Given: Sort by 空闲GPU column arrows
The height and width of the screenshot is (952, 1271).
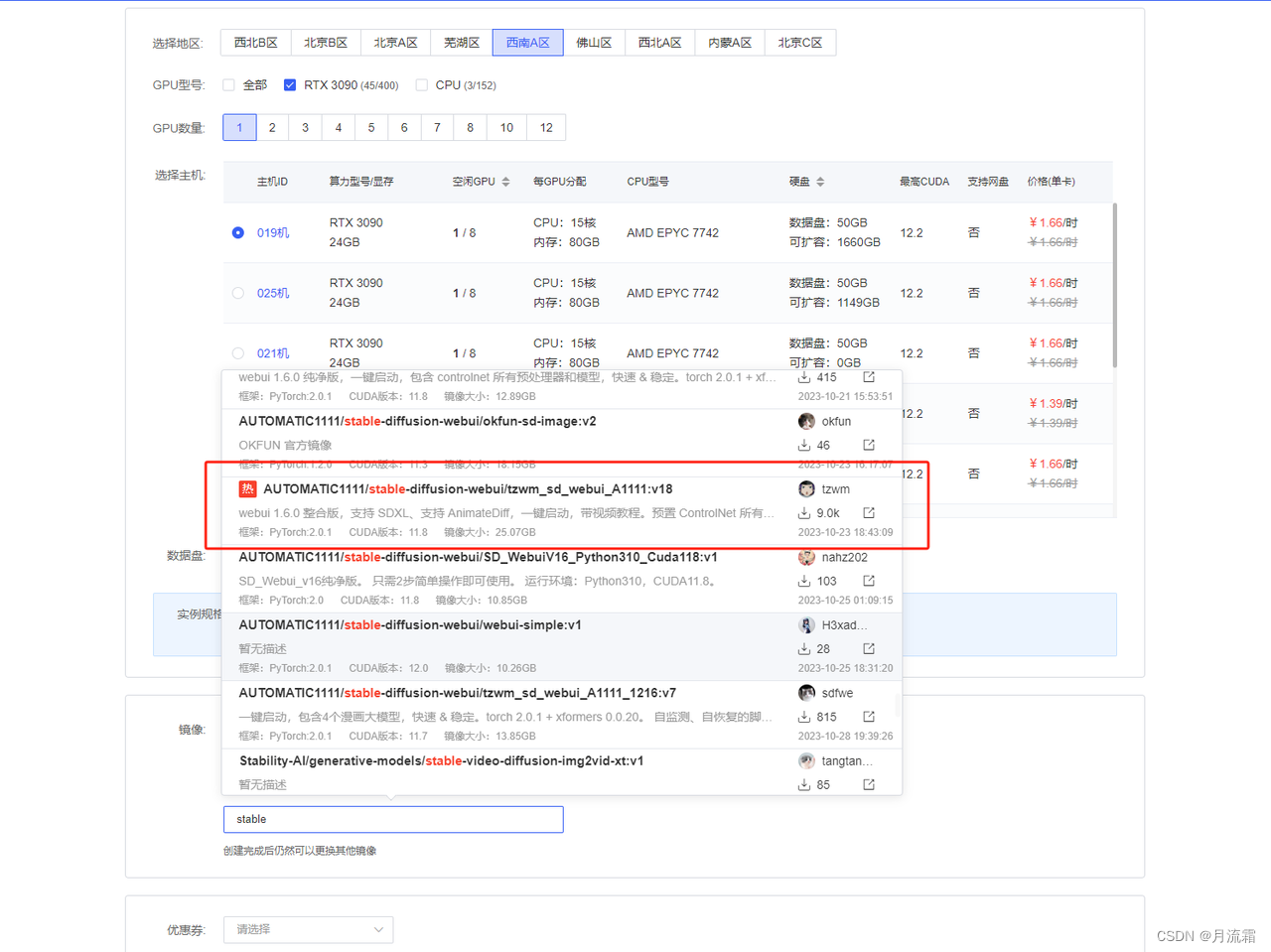Looking at the screenshot, I should tap(505, 182).
